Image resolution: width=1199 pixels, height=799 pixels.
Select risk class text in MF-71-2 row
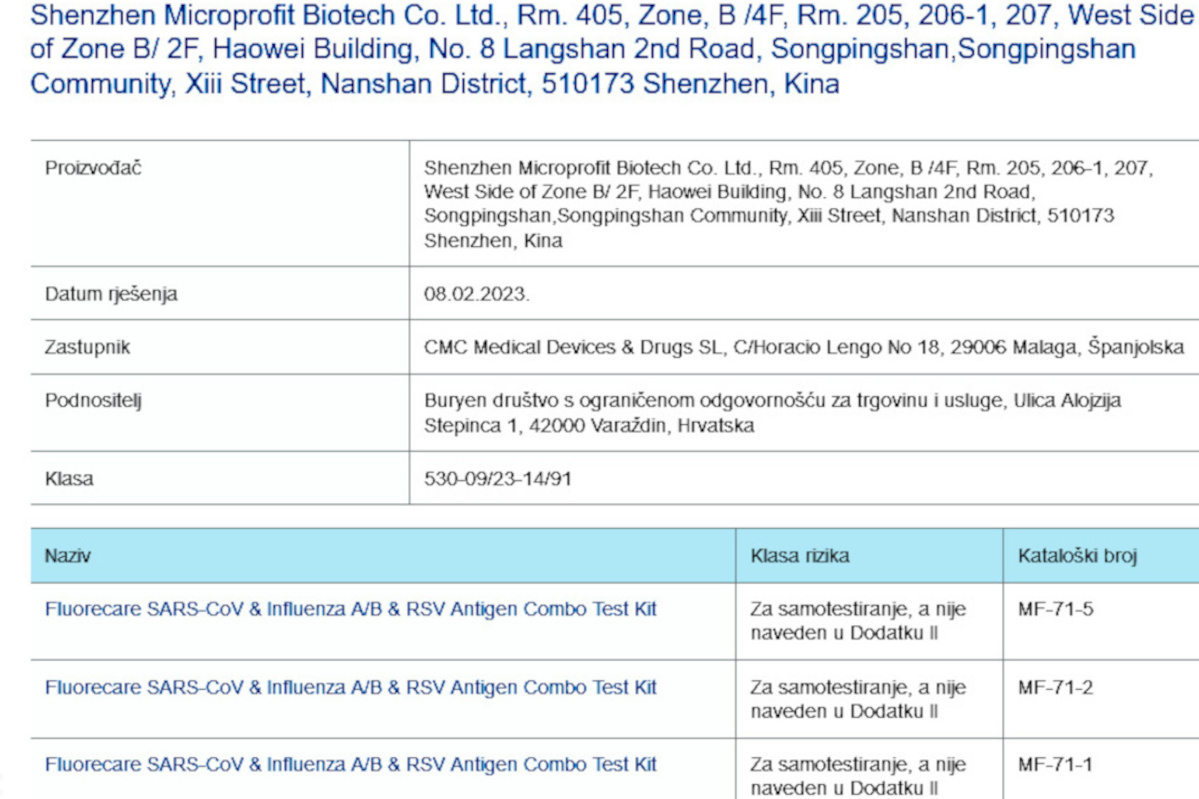click(858, 699)
